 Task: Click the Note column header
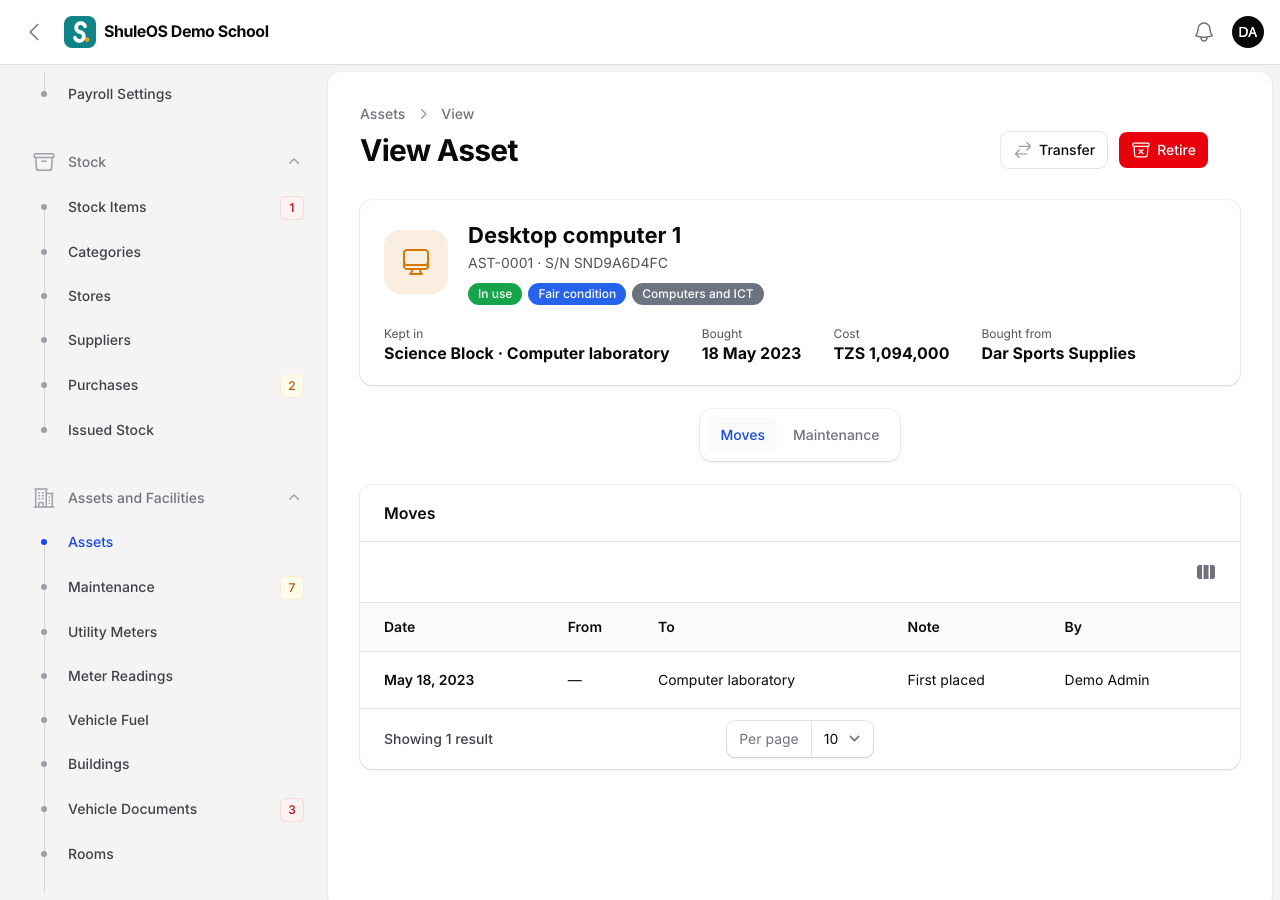pos(923,627)
